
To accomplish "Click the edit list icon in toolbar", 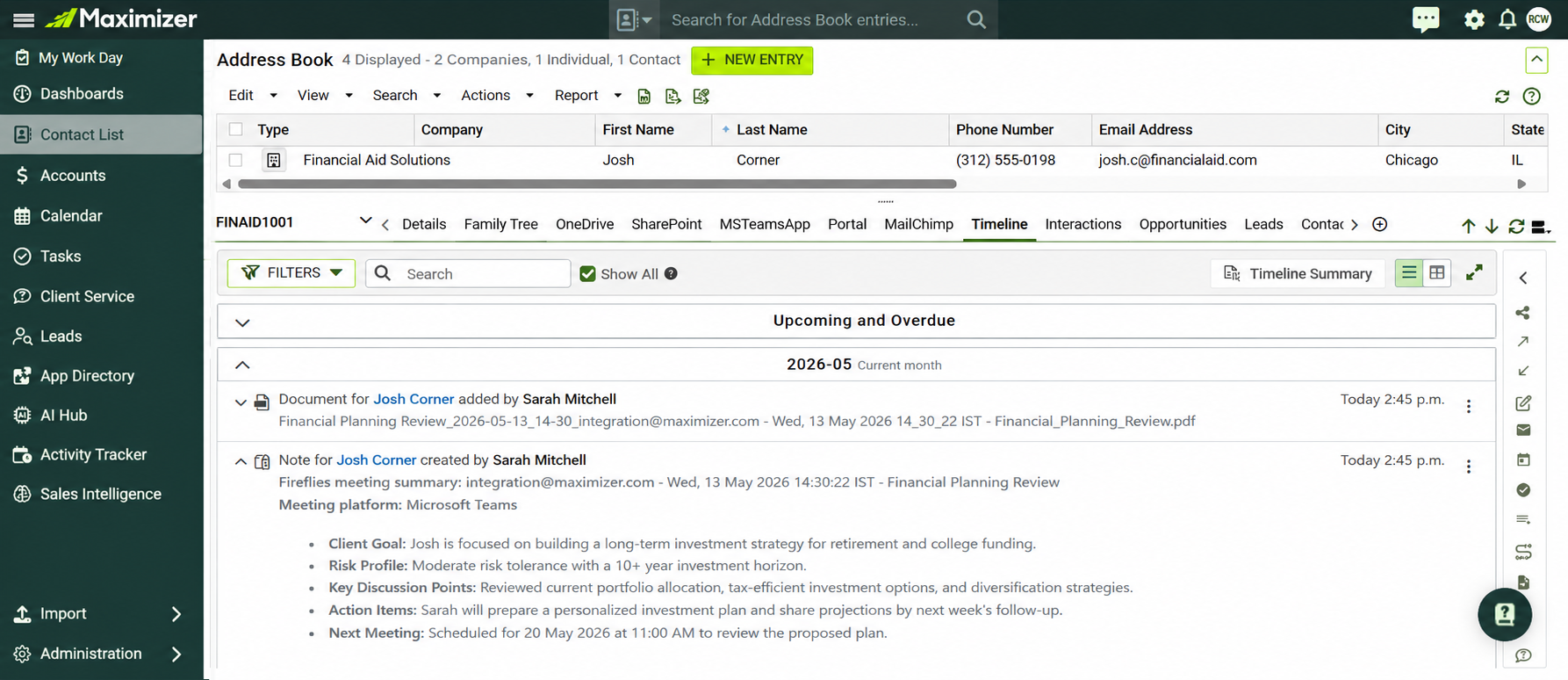I will pos(701,97).
